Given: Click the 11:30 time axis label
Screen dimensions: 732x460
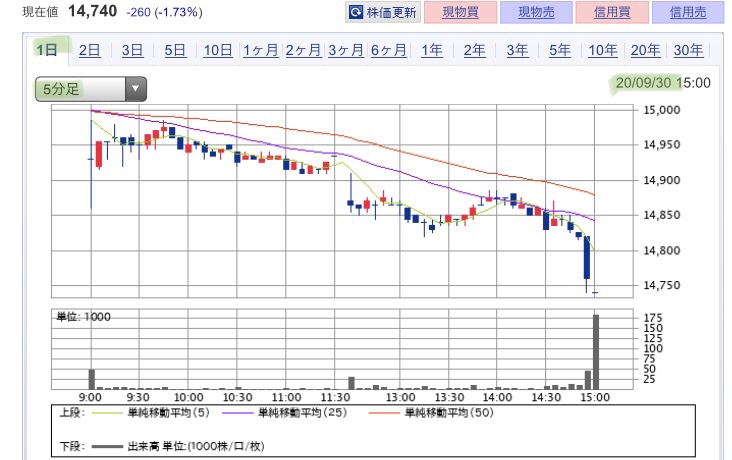Looking at the screenshot, I should [x=335, y=397].
